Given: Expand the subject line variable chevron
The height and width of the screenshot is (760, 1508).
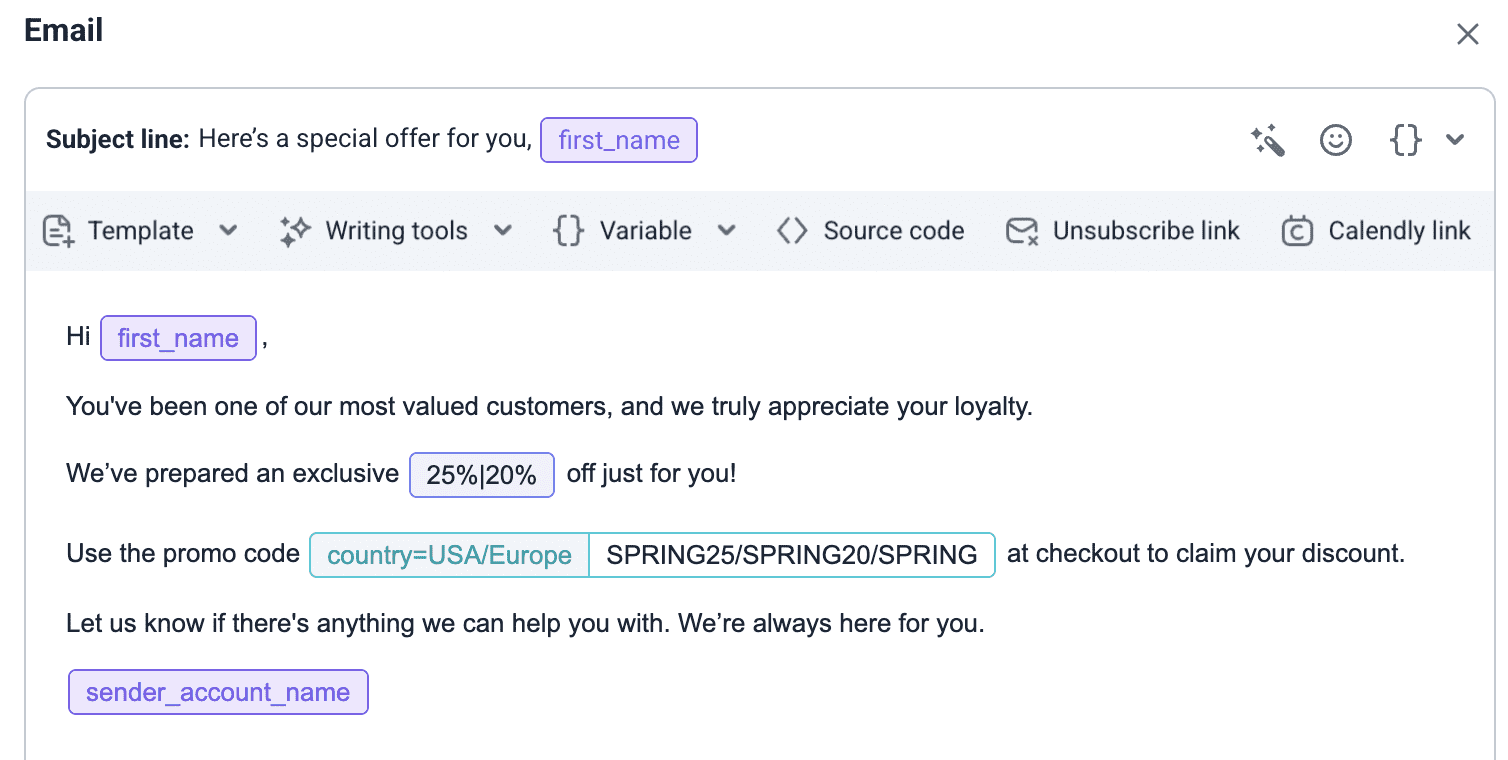Looking at the screenshot, I should coord(1455,140).
